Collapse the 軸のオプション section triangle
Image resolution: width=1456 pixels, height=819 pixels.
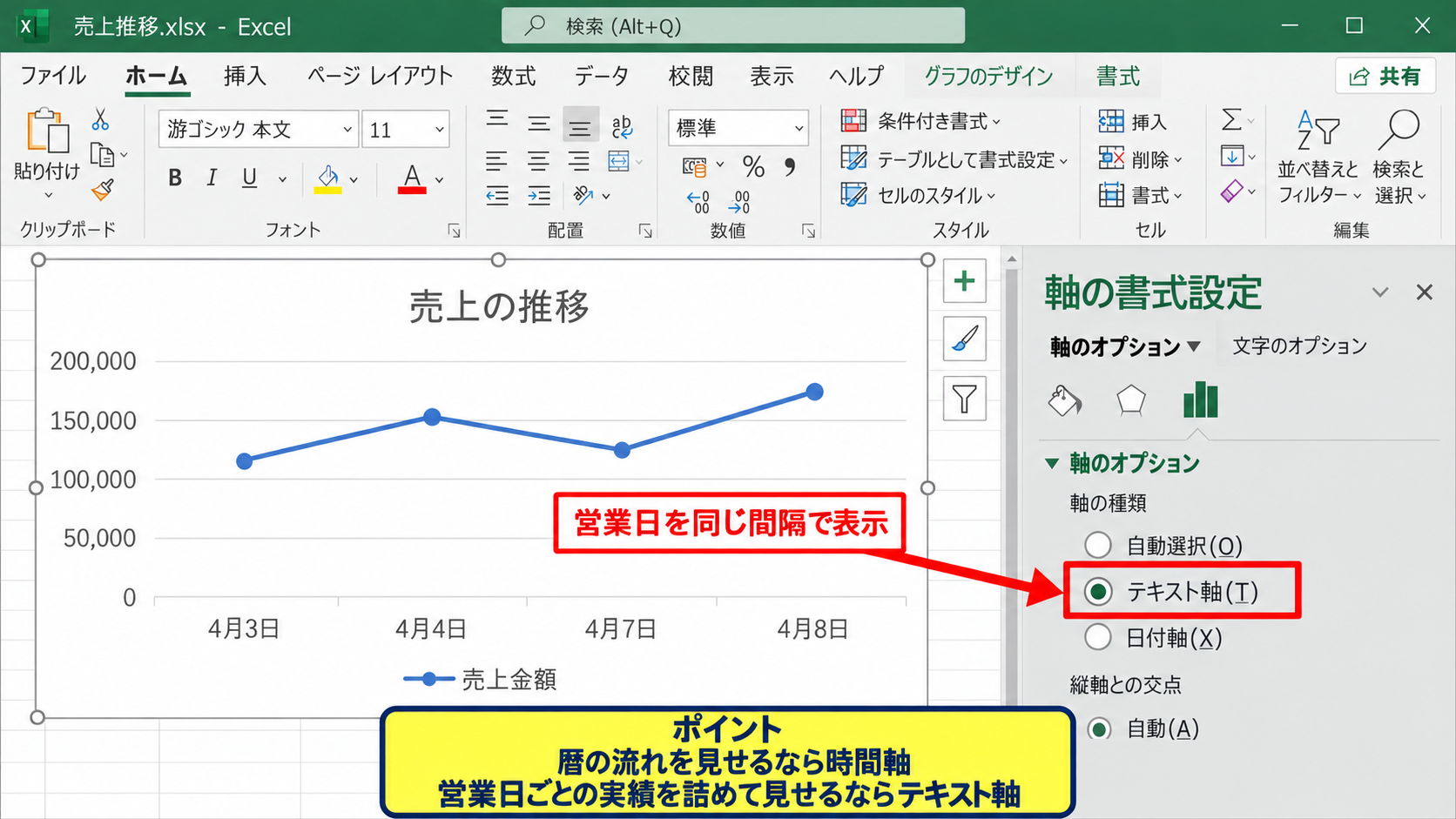click(x=1052, y=463)
